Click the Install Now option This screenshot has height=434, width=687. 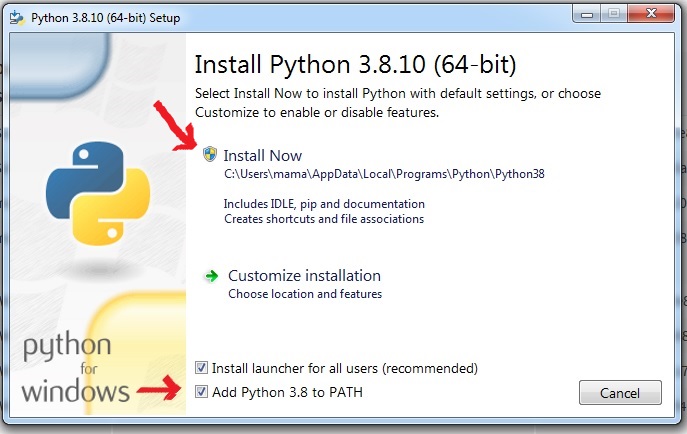coord(262,155)
